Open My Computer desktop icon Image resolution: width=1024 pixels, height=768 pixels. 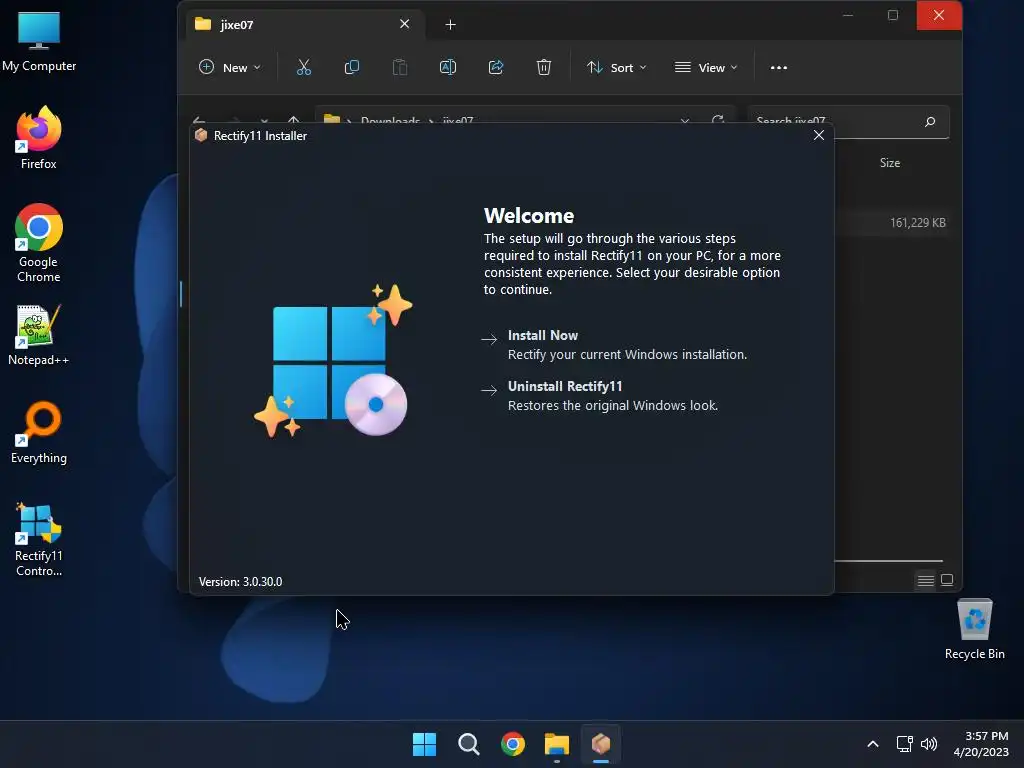[39, 41]
